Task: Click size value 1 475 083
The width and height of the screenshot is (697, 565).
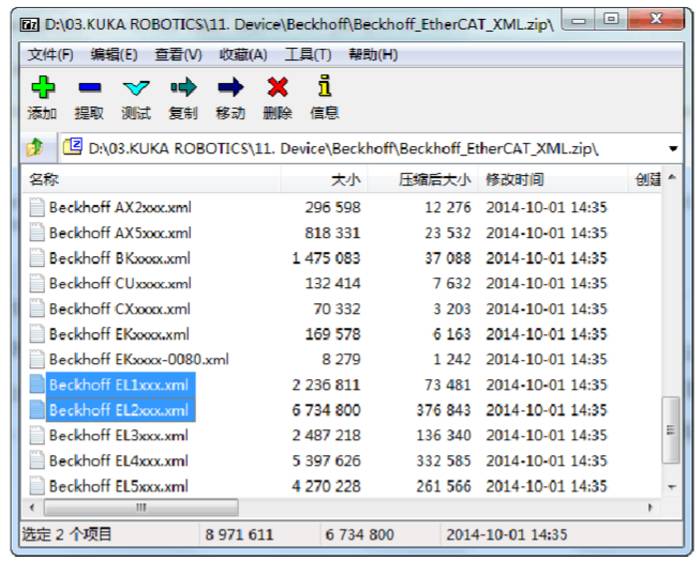Action: [326, 258]
